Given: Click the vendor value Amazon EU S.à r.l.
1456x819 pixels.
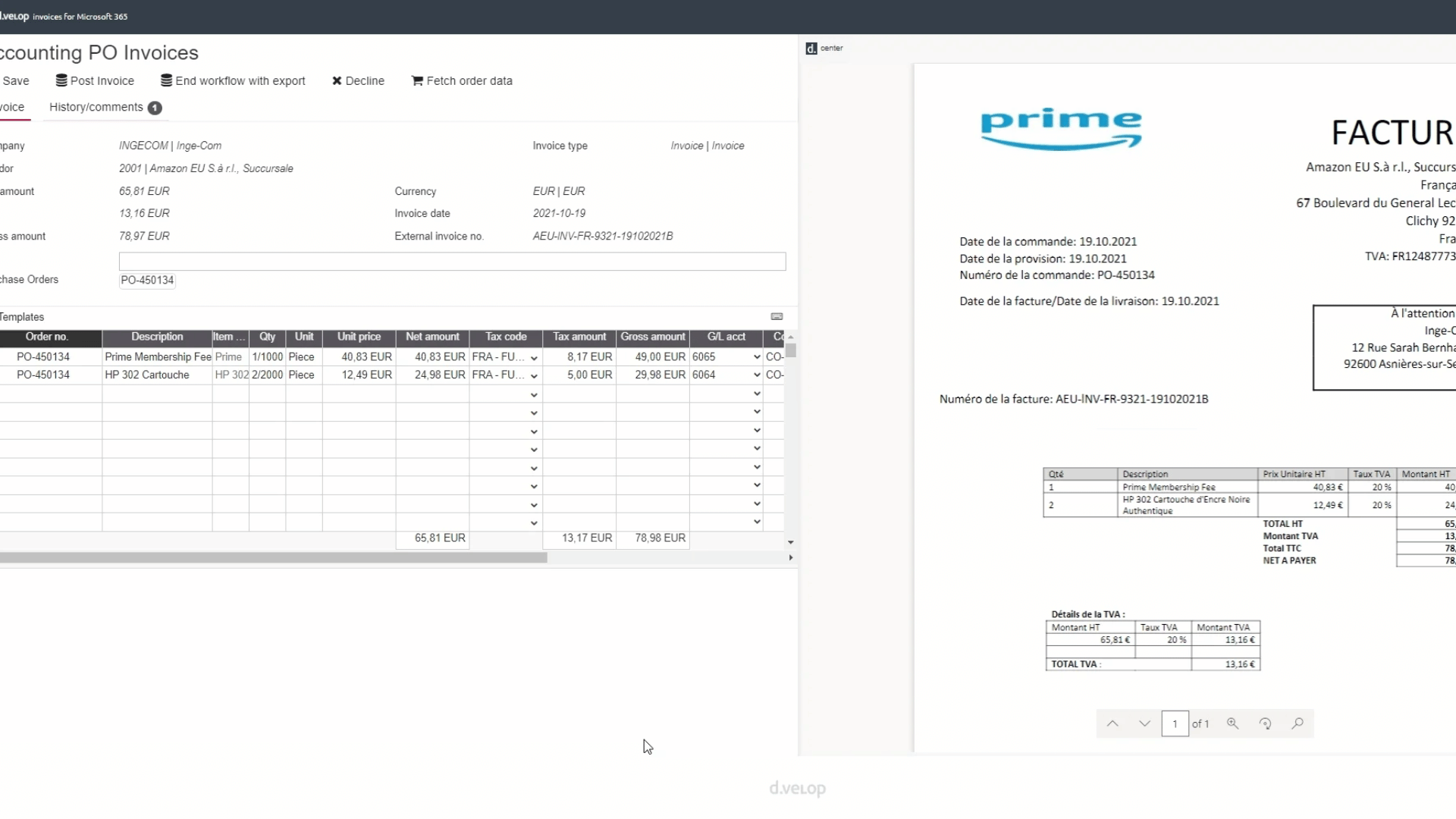Looking at the screenshot, I should coord(206,168).
